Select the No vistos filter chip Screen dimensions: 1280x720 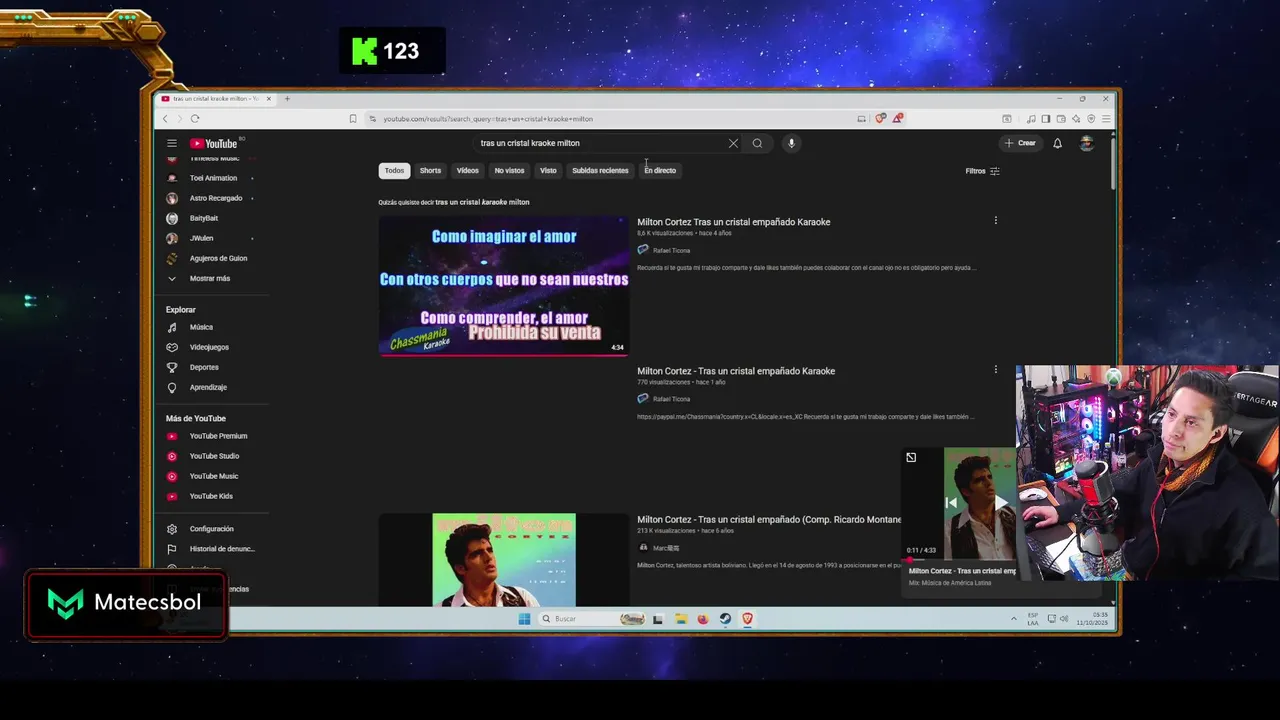pyautogui.click(x=509, y=171)
